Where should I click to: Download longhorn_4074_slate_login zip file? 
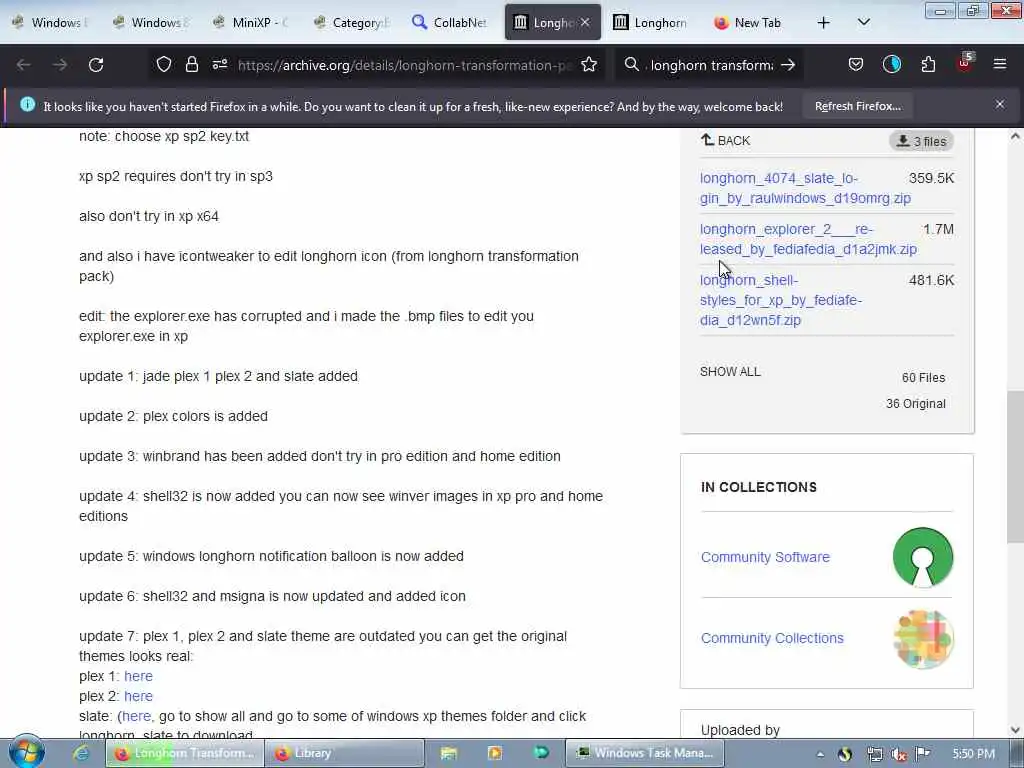(x=805, y=188)
